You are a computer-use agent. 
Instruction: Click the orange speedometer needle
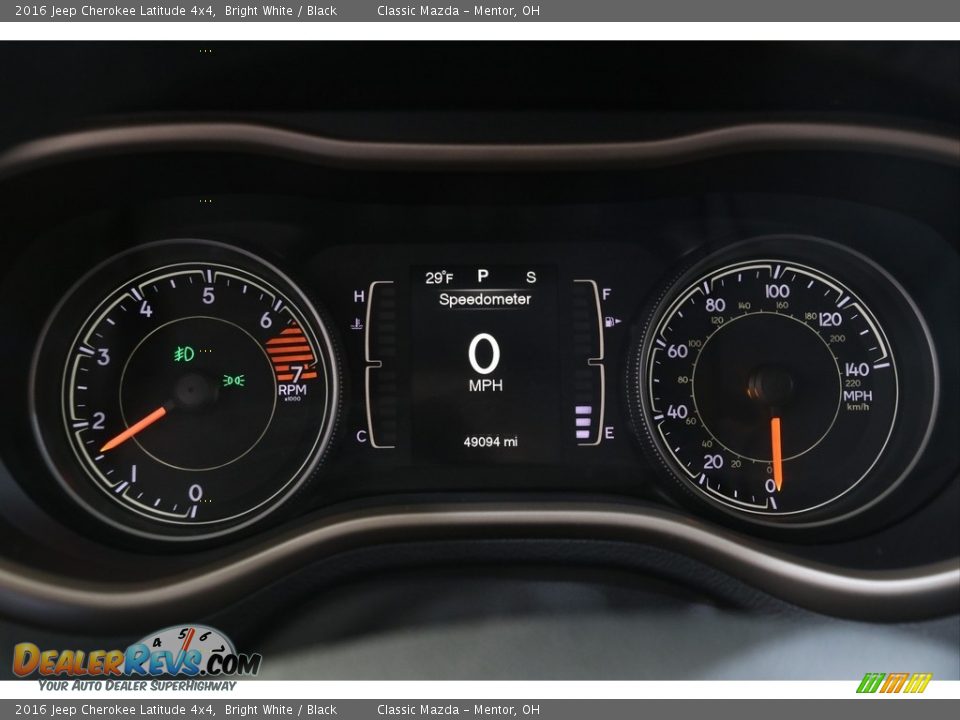pyautogui.click(x=776, y=450)
